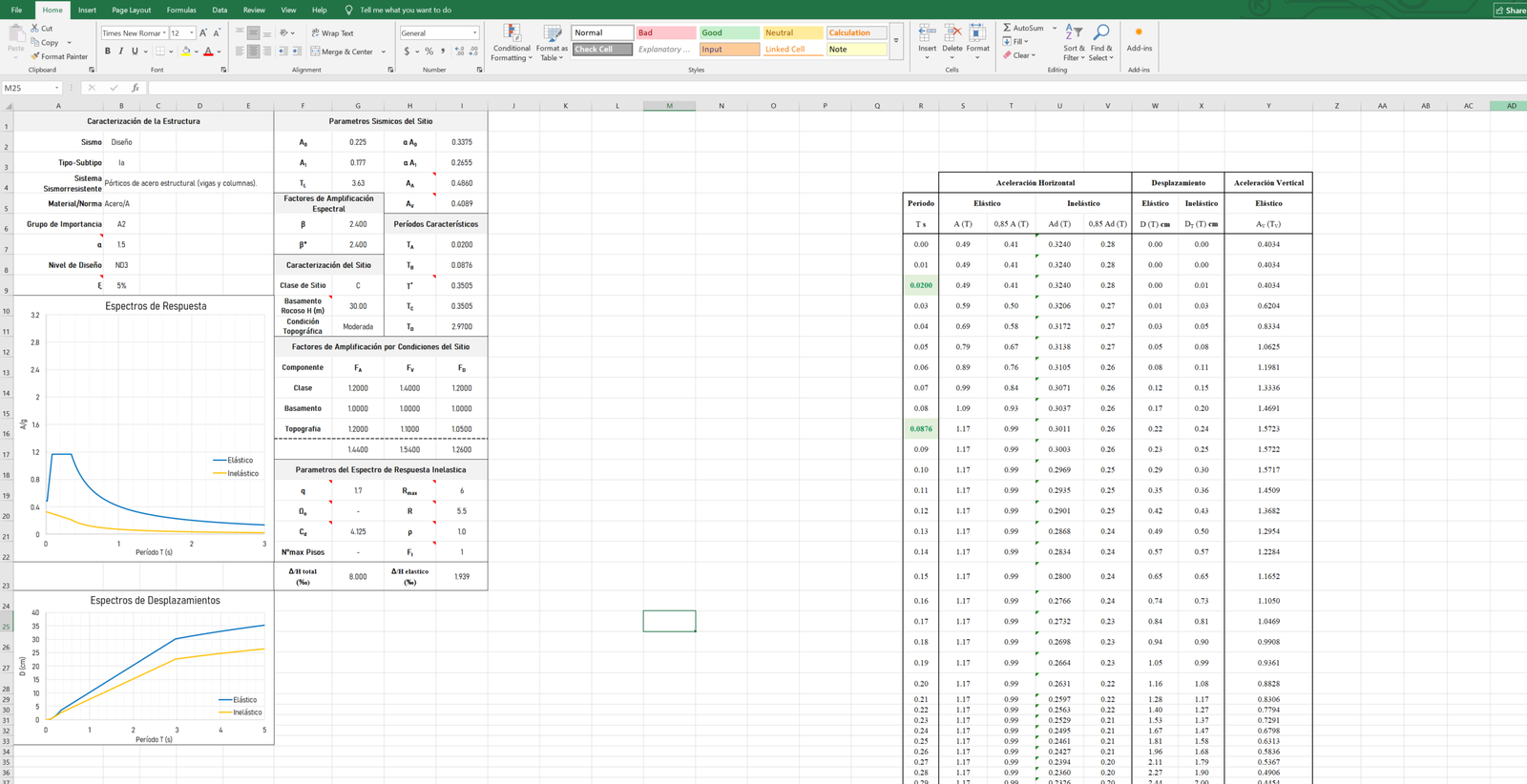The height and width of the screenshot is (784, 1527).
Task: Click Increase Decimal icon
Action: pyautogui.click(x=459, y=52)
